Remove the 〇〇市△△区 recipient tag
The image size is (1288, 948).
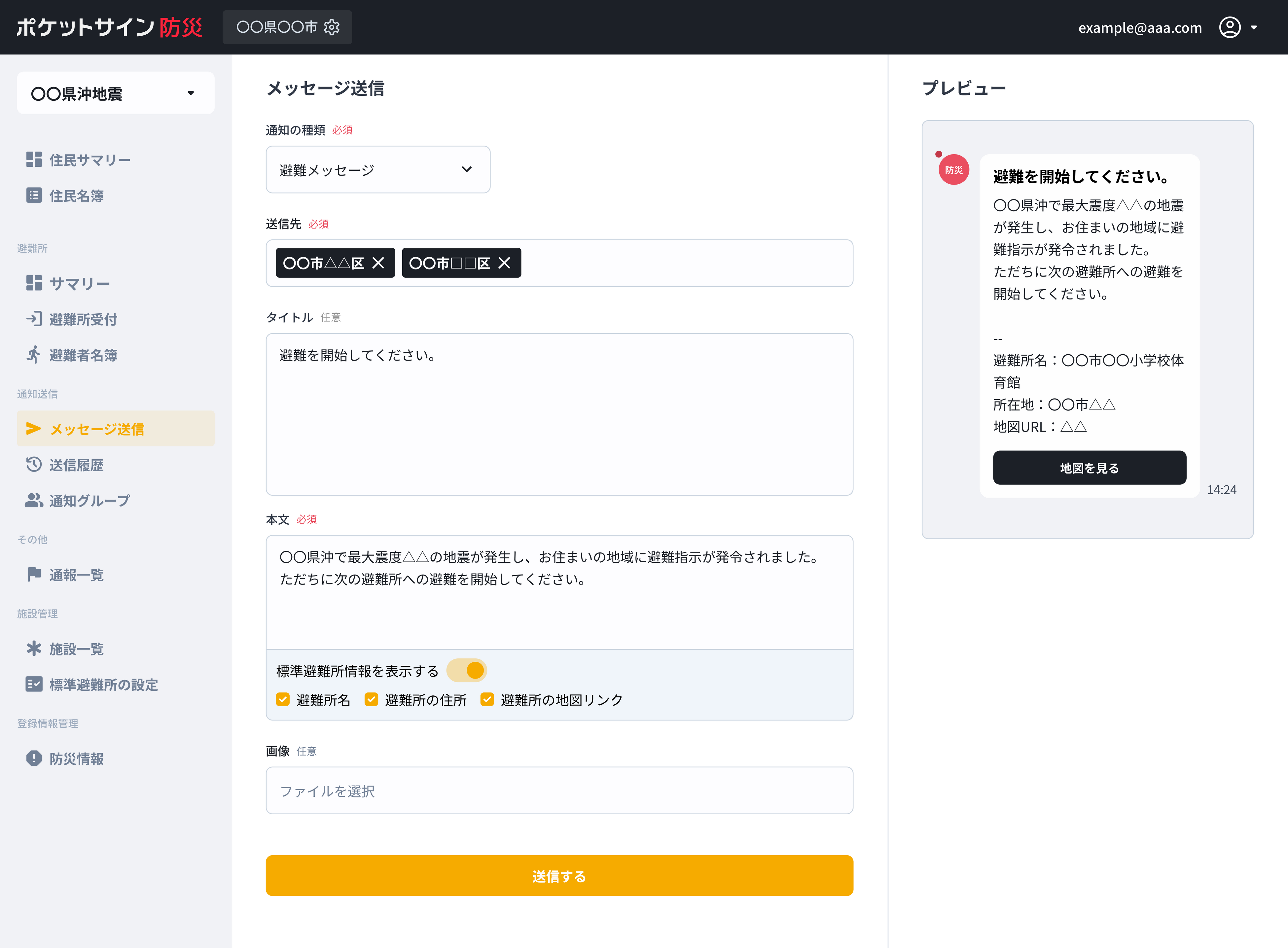(379, 263)
